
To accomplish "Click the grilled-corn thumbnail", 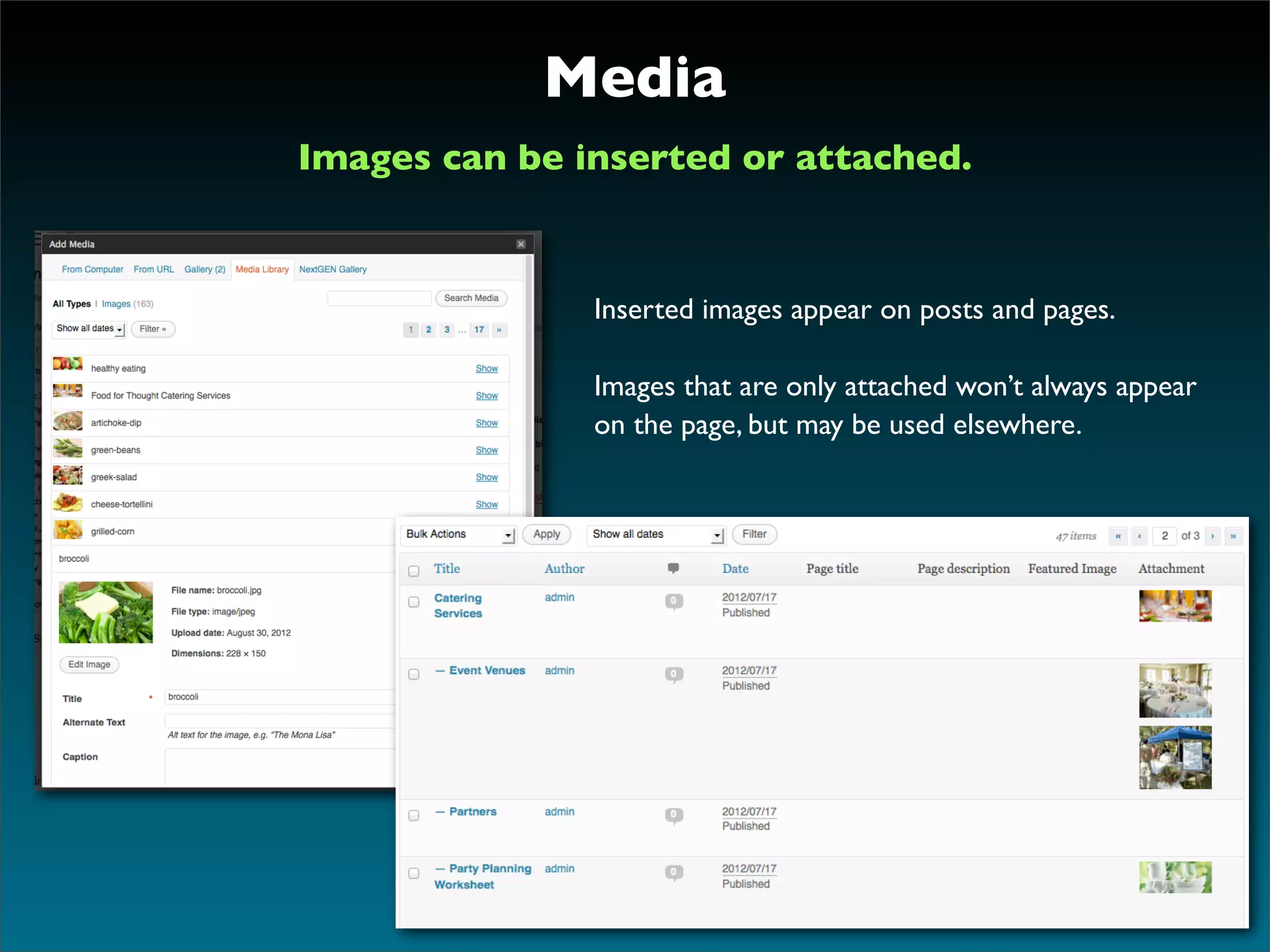I will coord(68,530).
